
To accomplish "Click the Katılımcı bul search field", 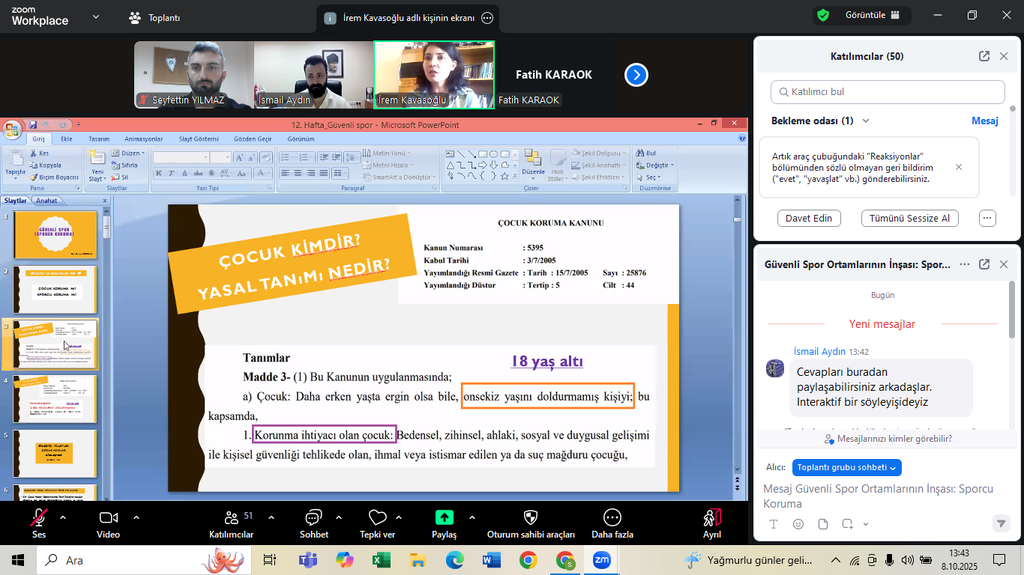I will tap(887, 92).
